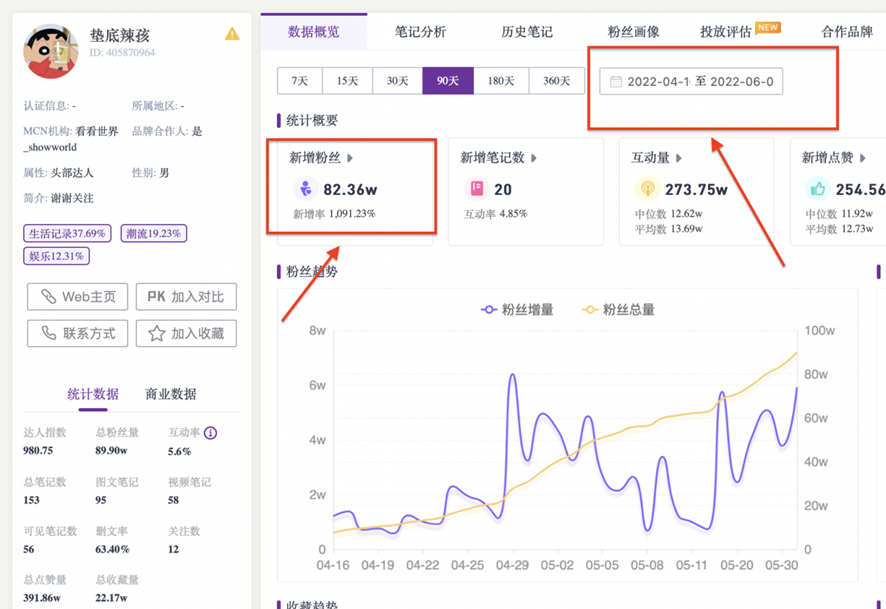Click the 达人指数 value 980.75

tap(38, 451)
